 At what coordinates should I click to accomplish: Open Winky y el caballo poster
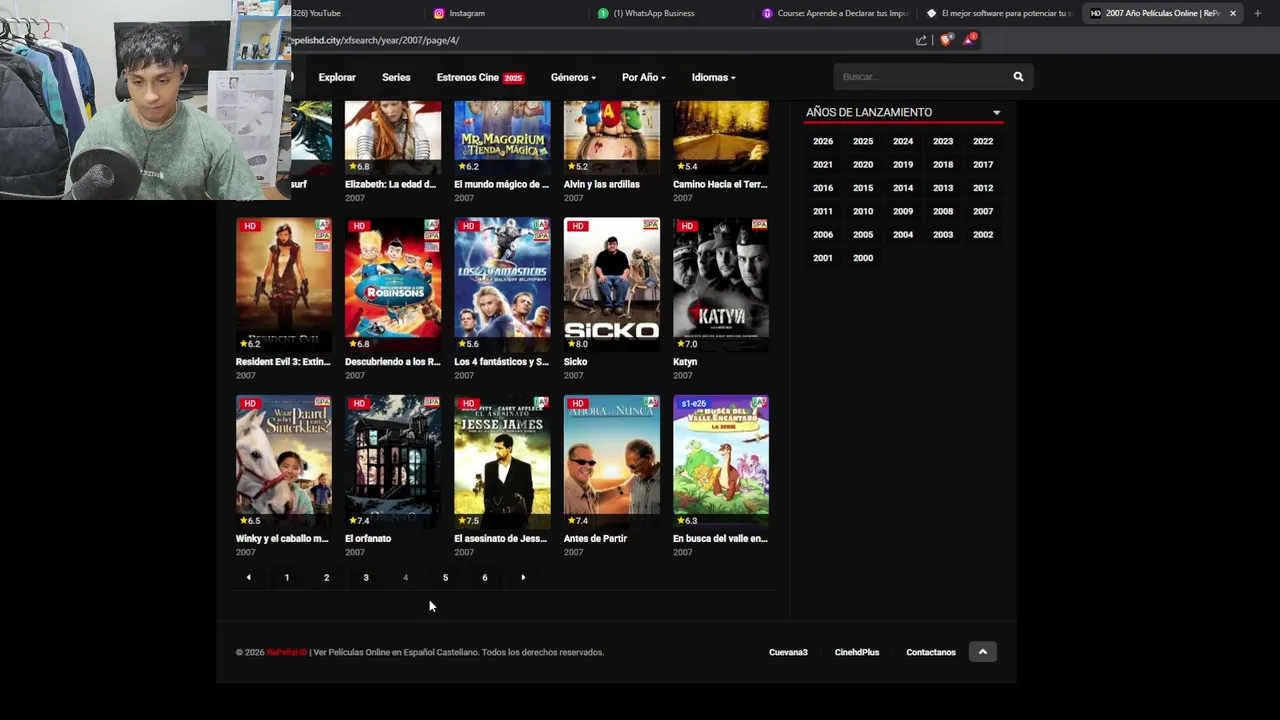coord(284,461)
